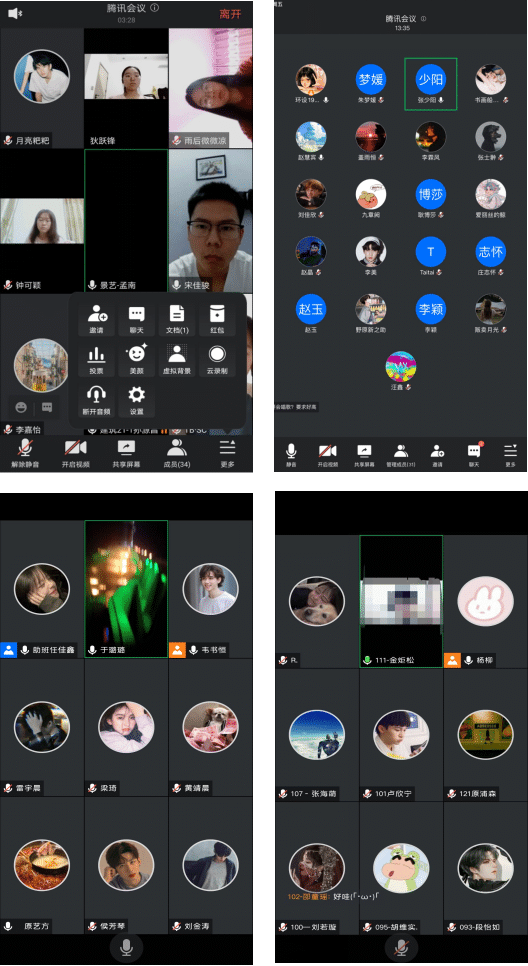Select 静音 in the right meeting toolbar
This screenshot has width=528, height=966.
[291, 455]
